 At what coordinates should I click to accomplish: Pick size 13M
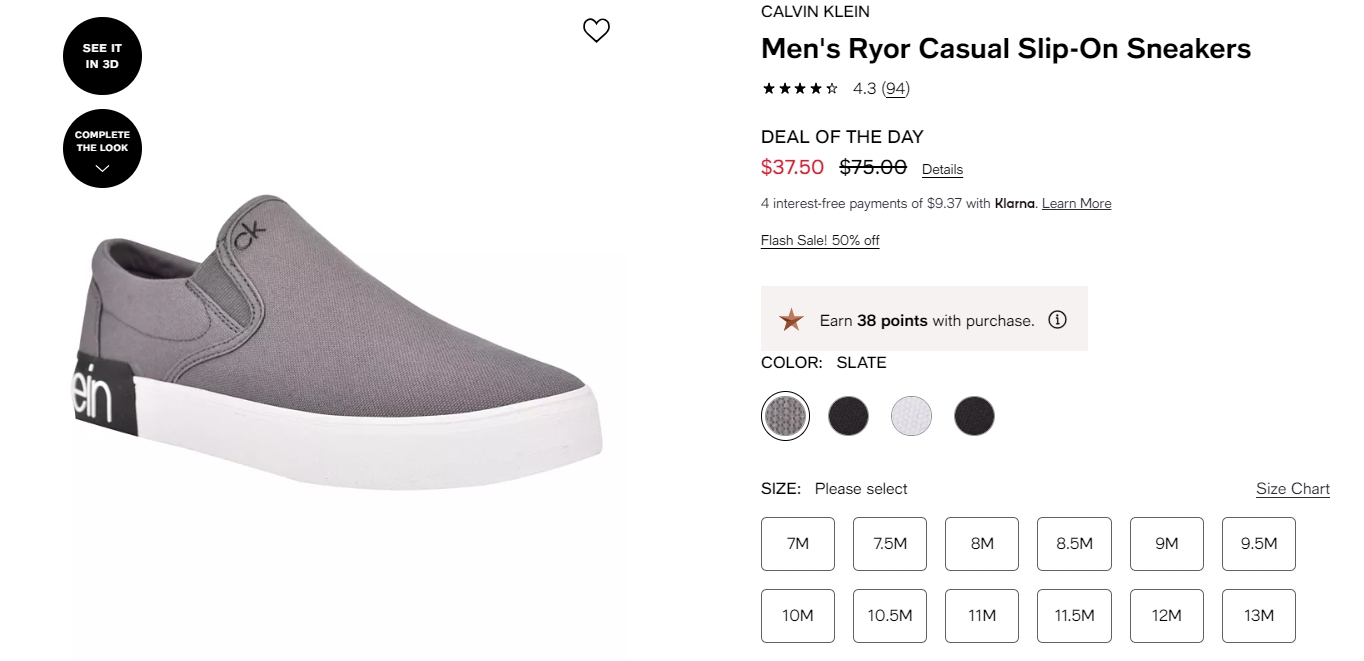(1259, 616)
